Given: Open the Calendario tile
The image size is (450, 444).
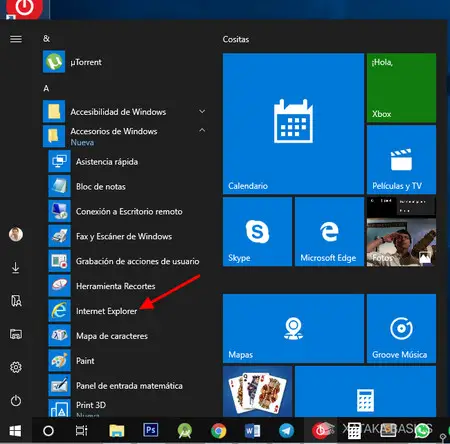Looking at the screenshot, I should coord(293,124).
